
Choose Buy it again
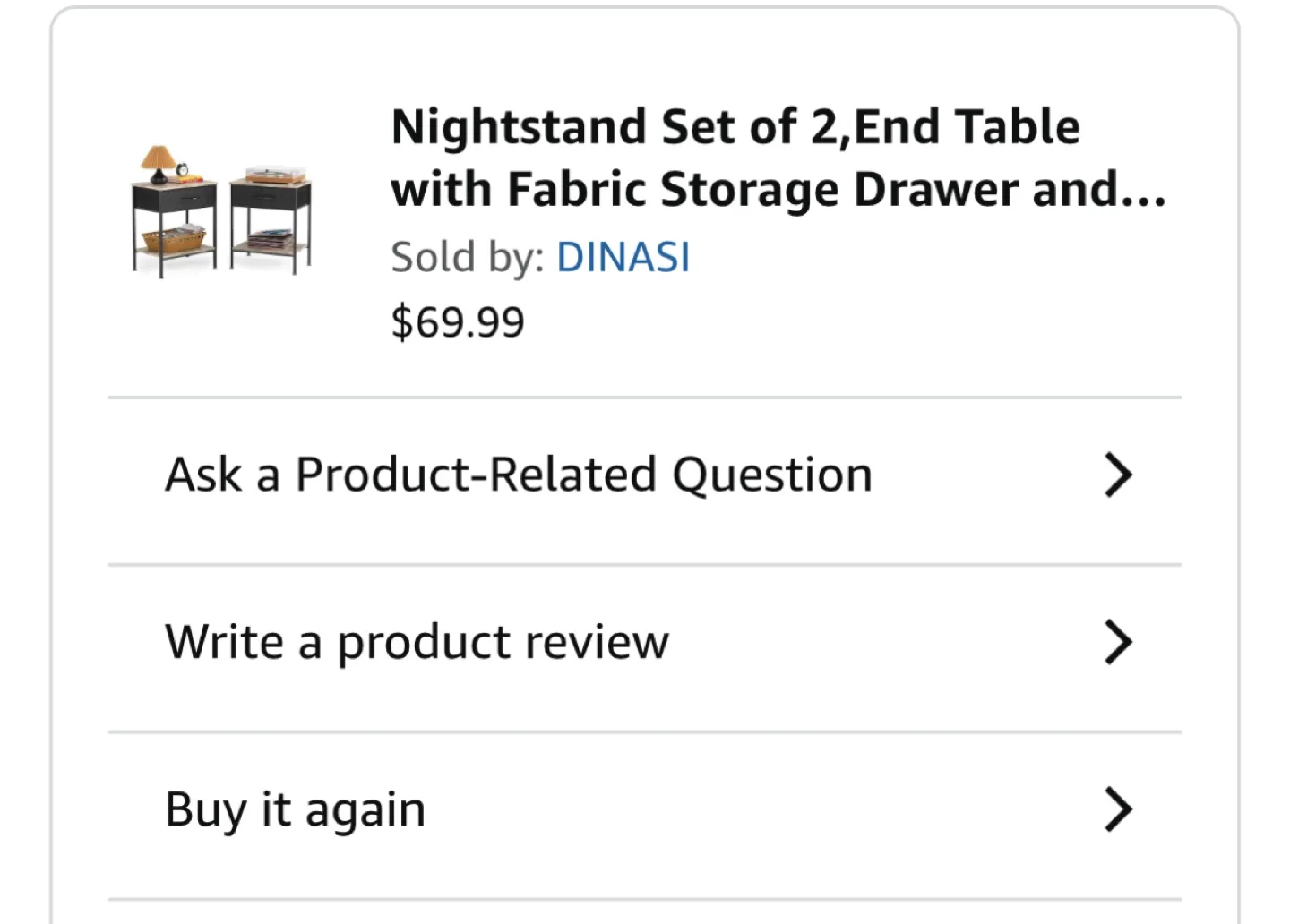click(x=294, y=808)
